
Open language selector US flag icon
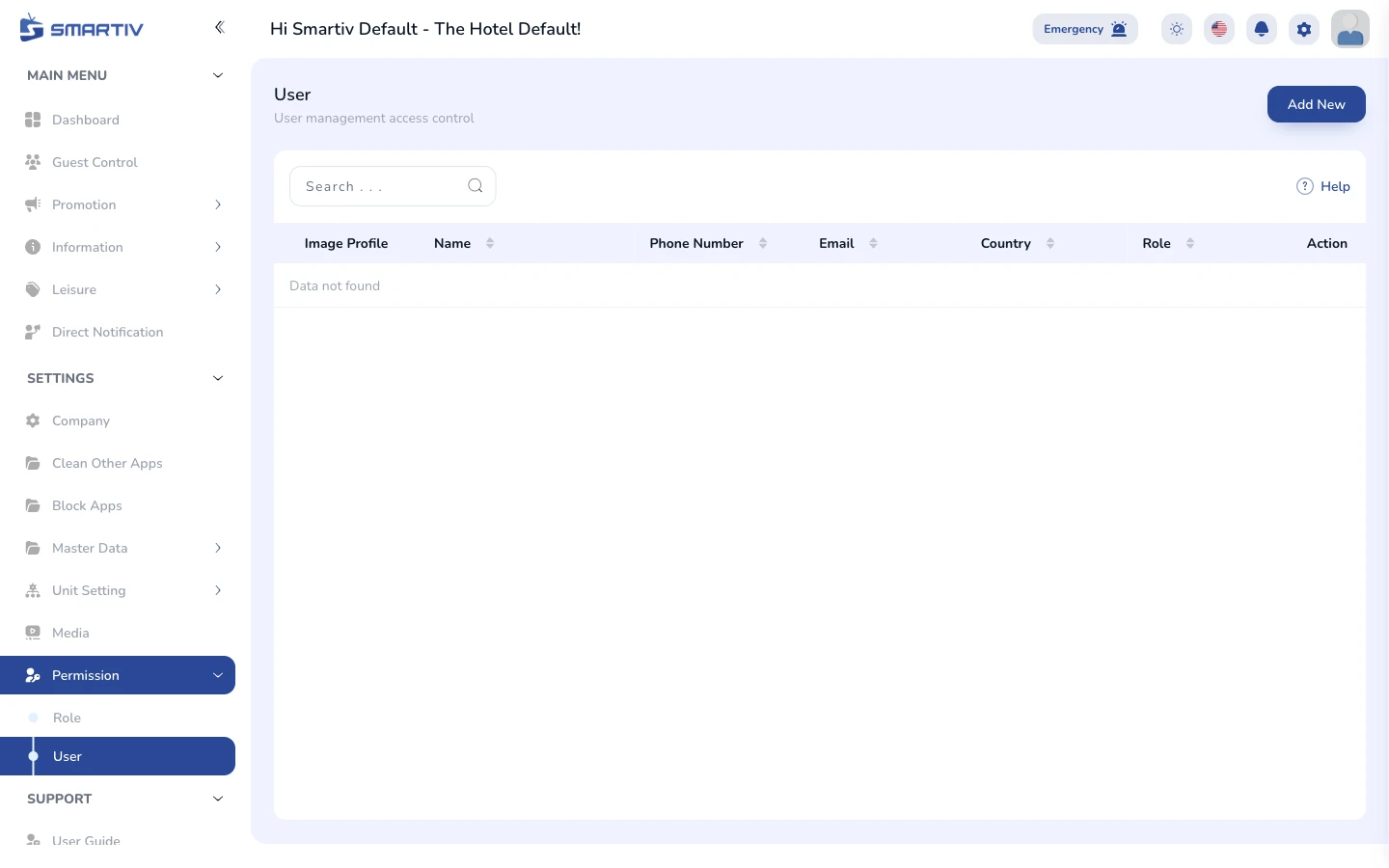click(1219, 29)
